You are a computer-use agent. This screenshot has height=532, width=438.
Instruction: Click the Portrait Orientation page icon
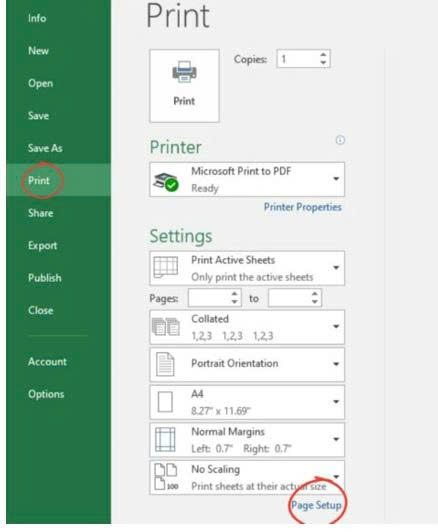(x=165, y=364)
